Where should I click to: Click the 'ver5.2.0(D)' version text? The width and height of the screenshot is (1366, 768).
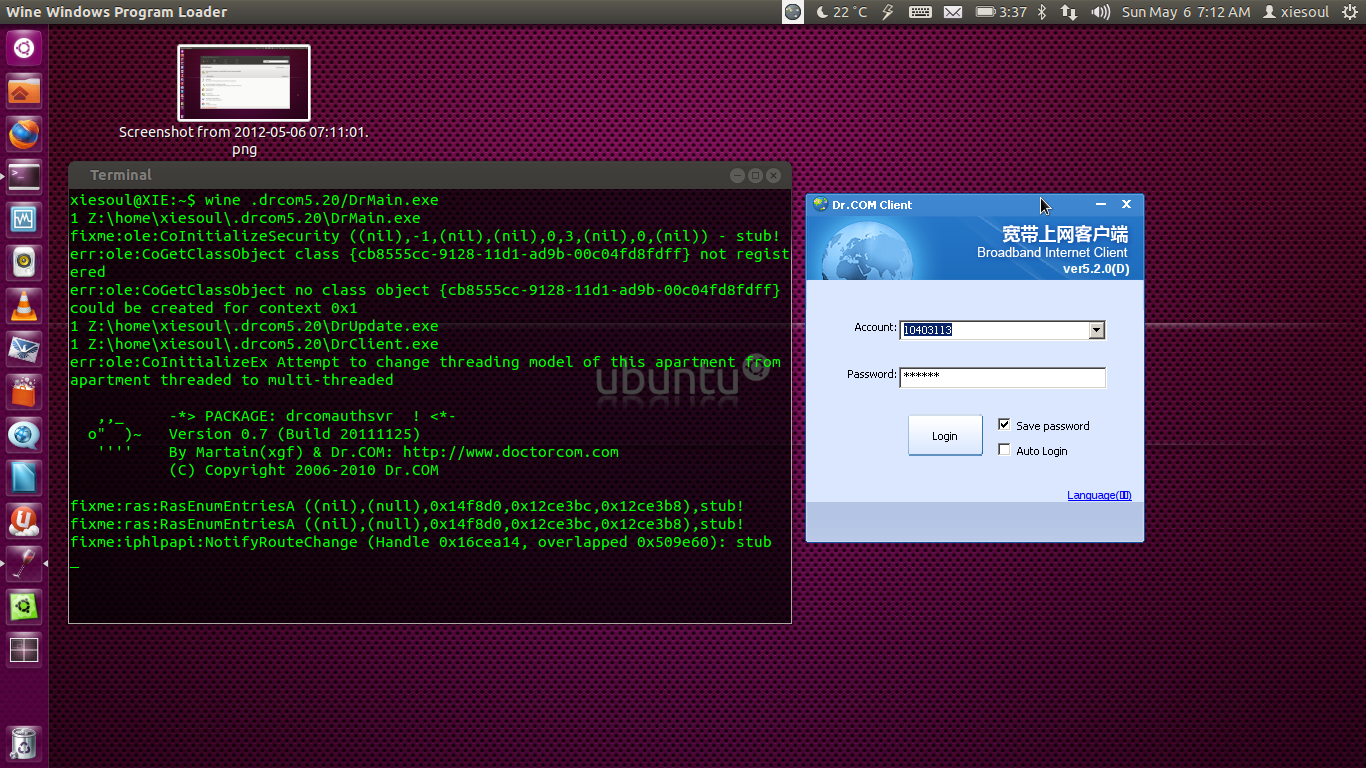pos(1096,269)
